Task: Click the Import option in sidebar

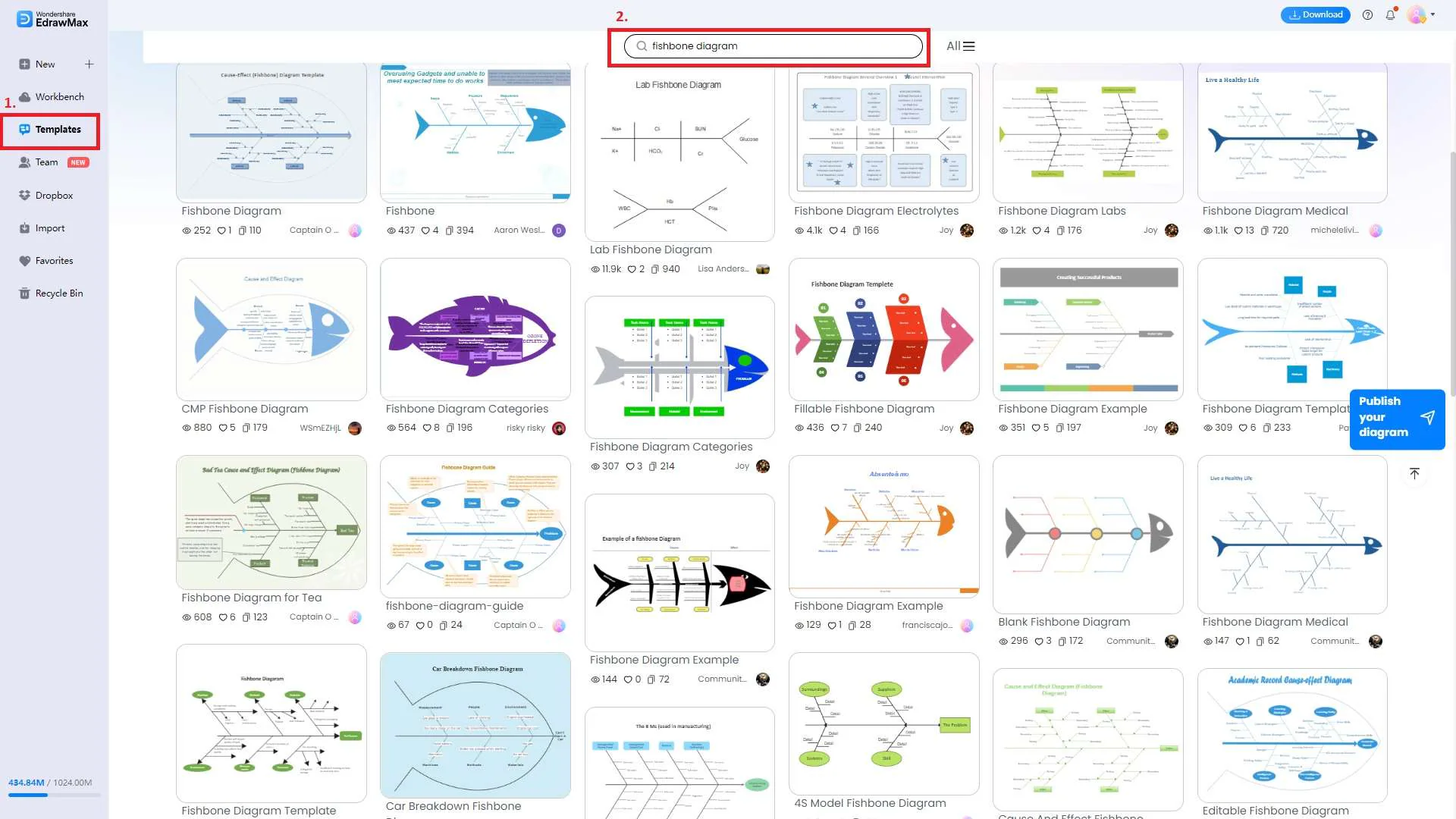Action: pyautogui.click(x=49, y=227)
